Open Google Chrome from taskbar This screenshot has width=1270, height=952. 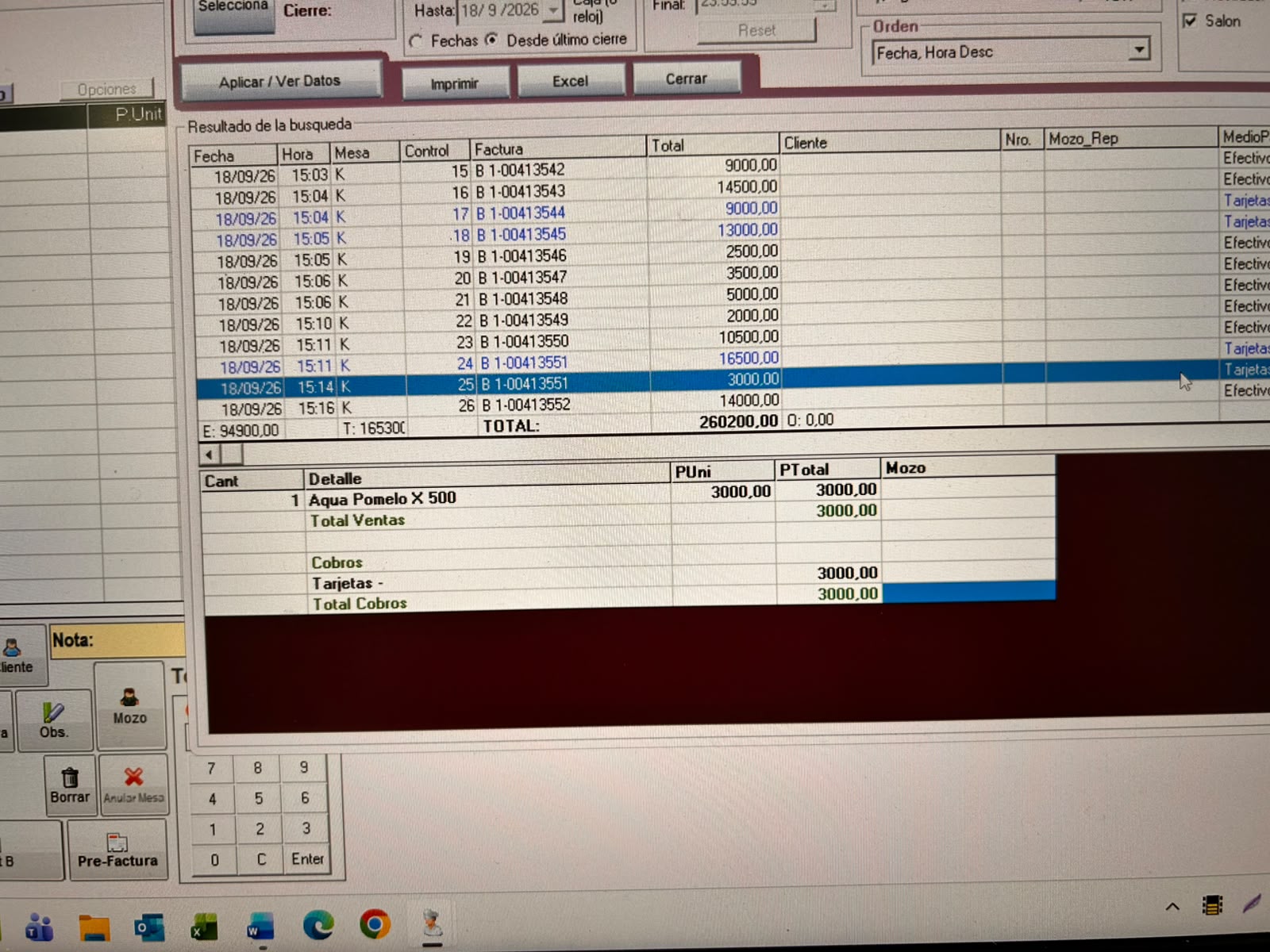click(375, 924)
